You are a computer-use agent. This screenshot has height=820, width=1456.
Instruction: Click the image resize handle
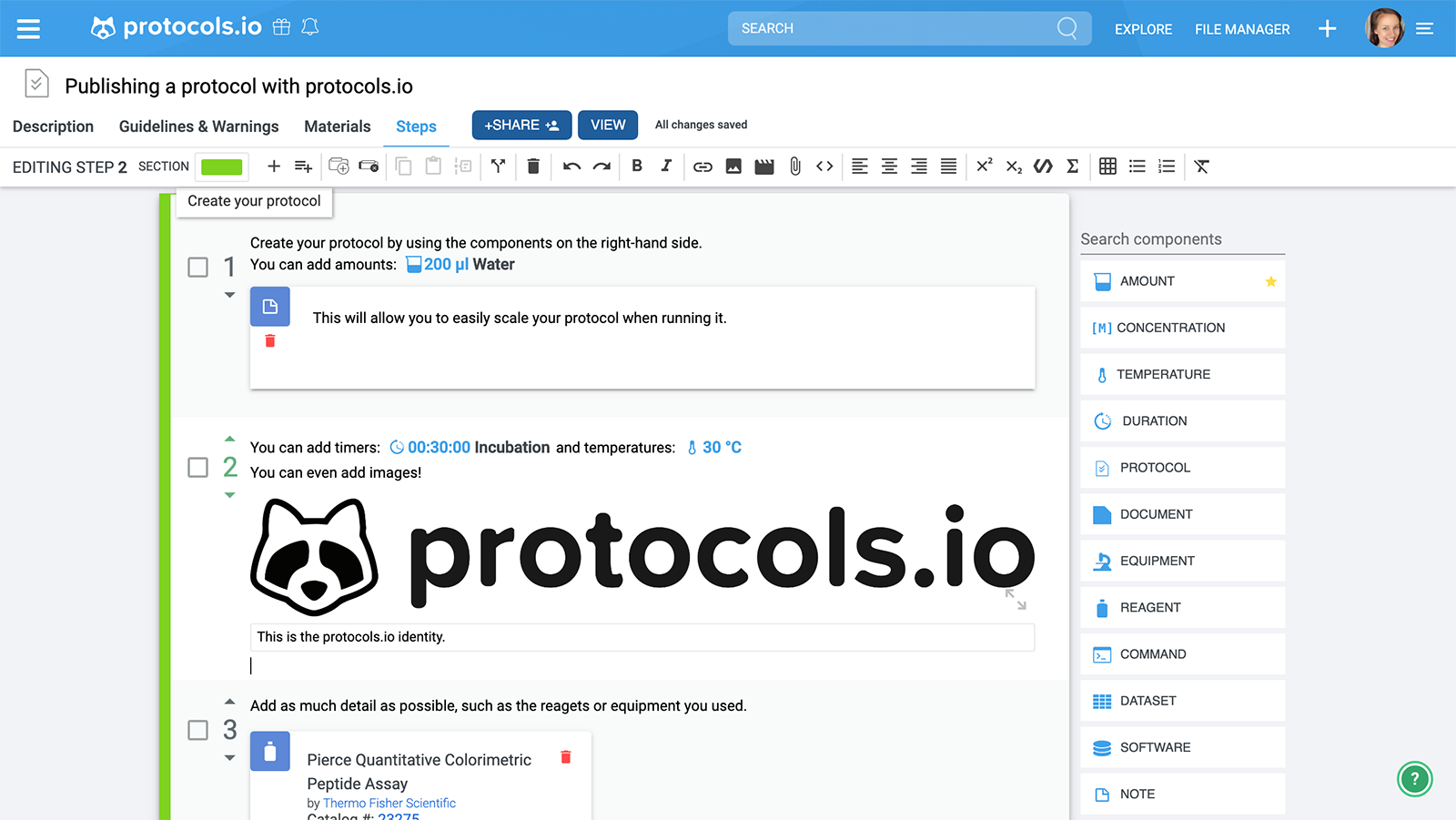[x=1016, y=599]
